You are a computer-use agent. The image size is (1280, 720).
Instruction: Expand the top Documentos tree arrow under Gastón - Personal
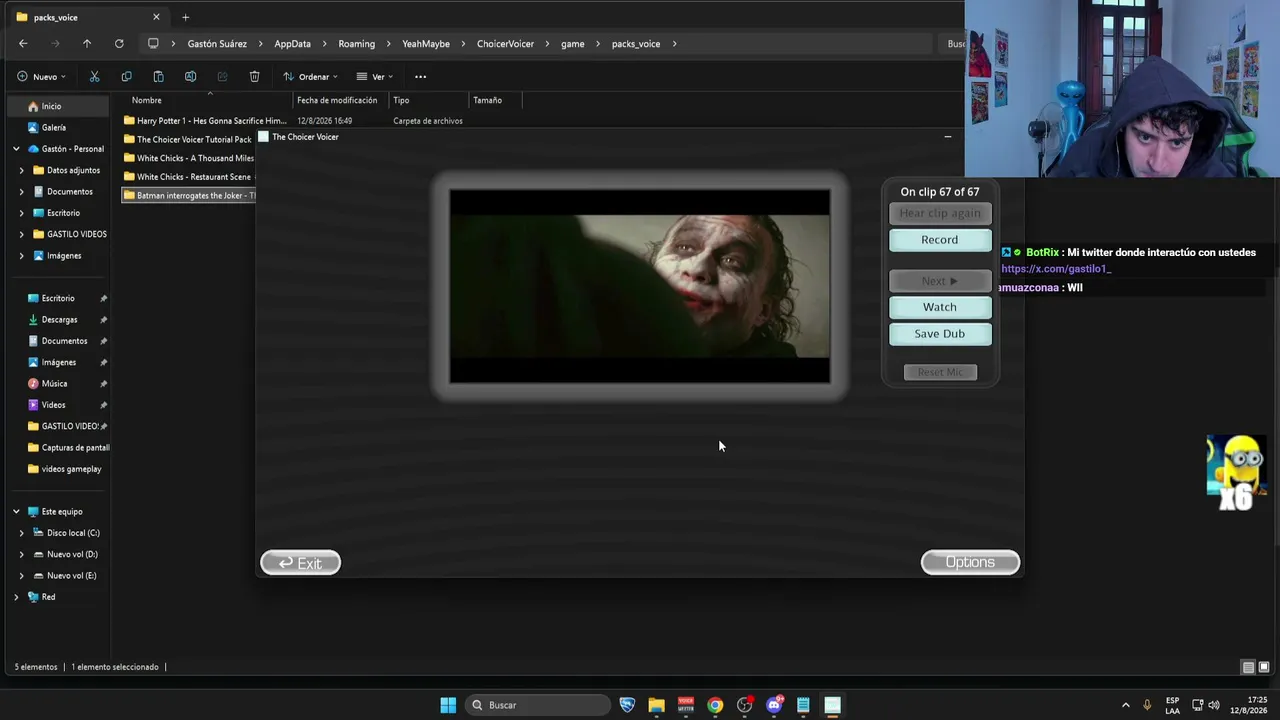22,192
